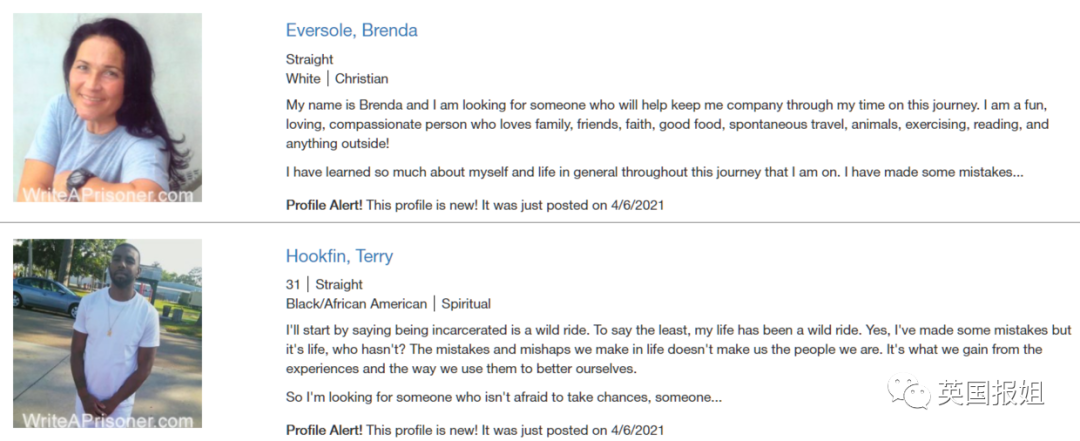Click the '31 | Straight' attribute line

[x=324, y=285]
